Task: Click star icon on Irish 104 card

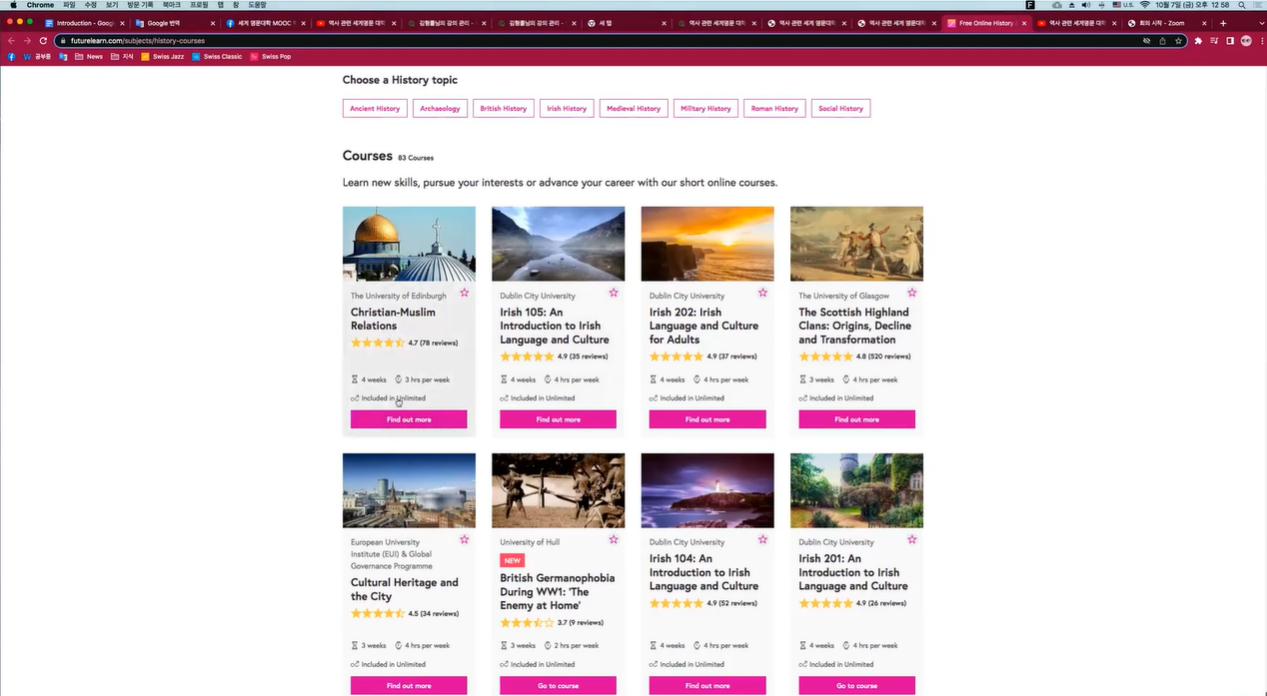Action: [763, 539]
